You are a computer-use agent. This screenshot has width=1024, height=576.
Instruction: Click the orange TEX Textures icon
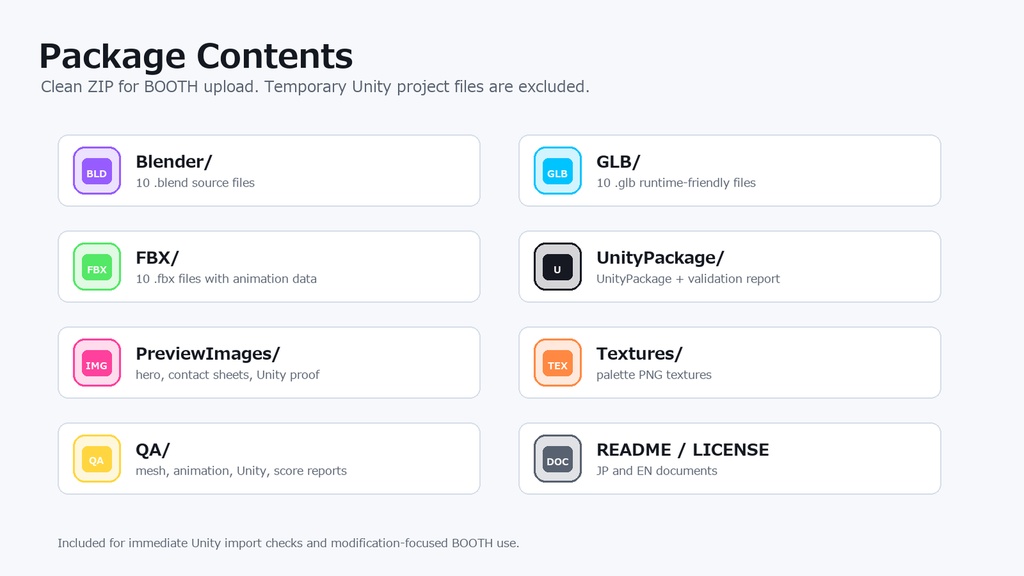557,362
